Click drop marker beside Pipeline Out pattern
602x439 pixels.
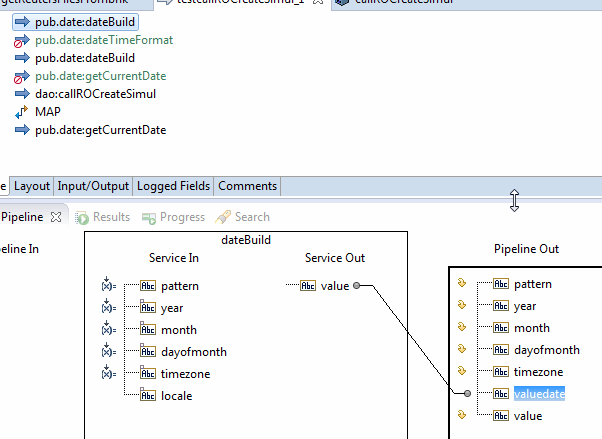(x=462, y=283)
